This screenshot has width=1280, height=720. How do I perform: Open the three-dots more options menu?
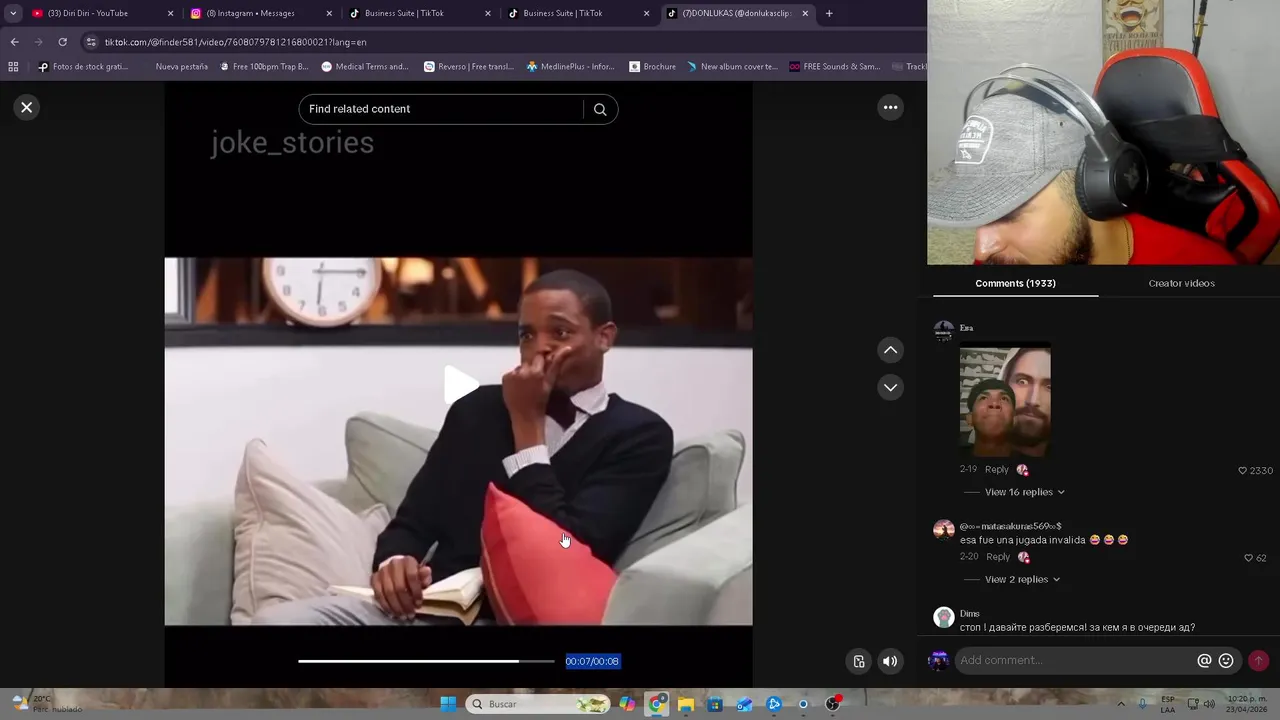point(890,107)
